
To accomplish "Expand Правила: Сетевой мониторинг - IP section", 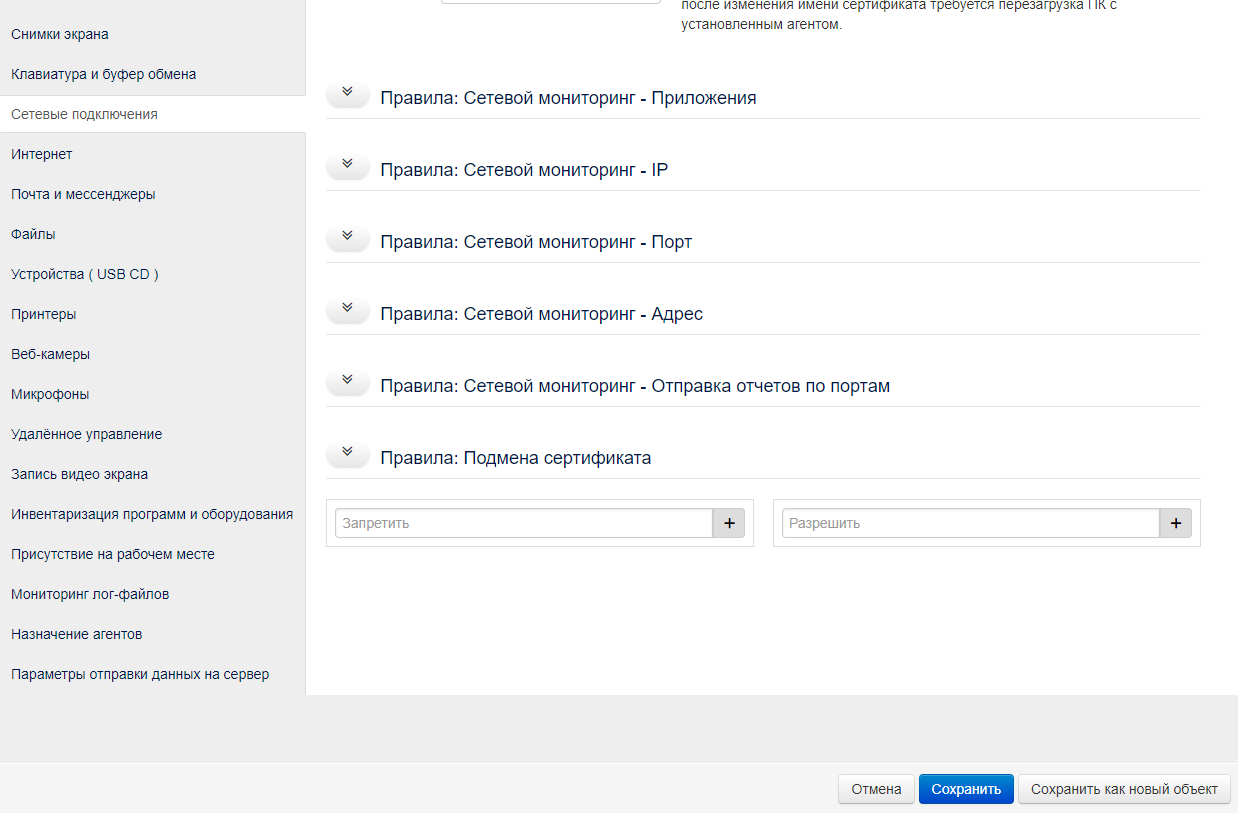I will [348, 165].
